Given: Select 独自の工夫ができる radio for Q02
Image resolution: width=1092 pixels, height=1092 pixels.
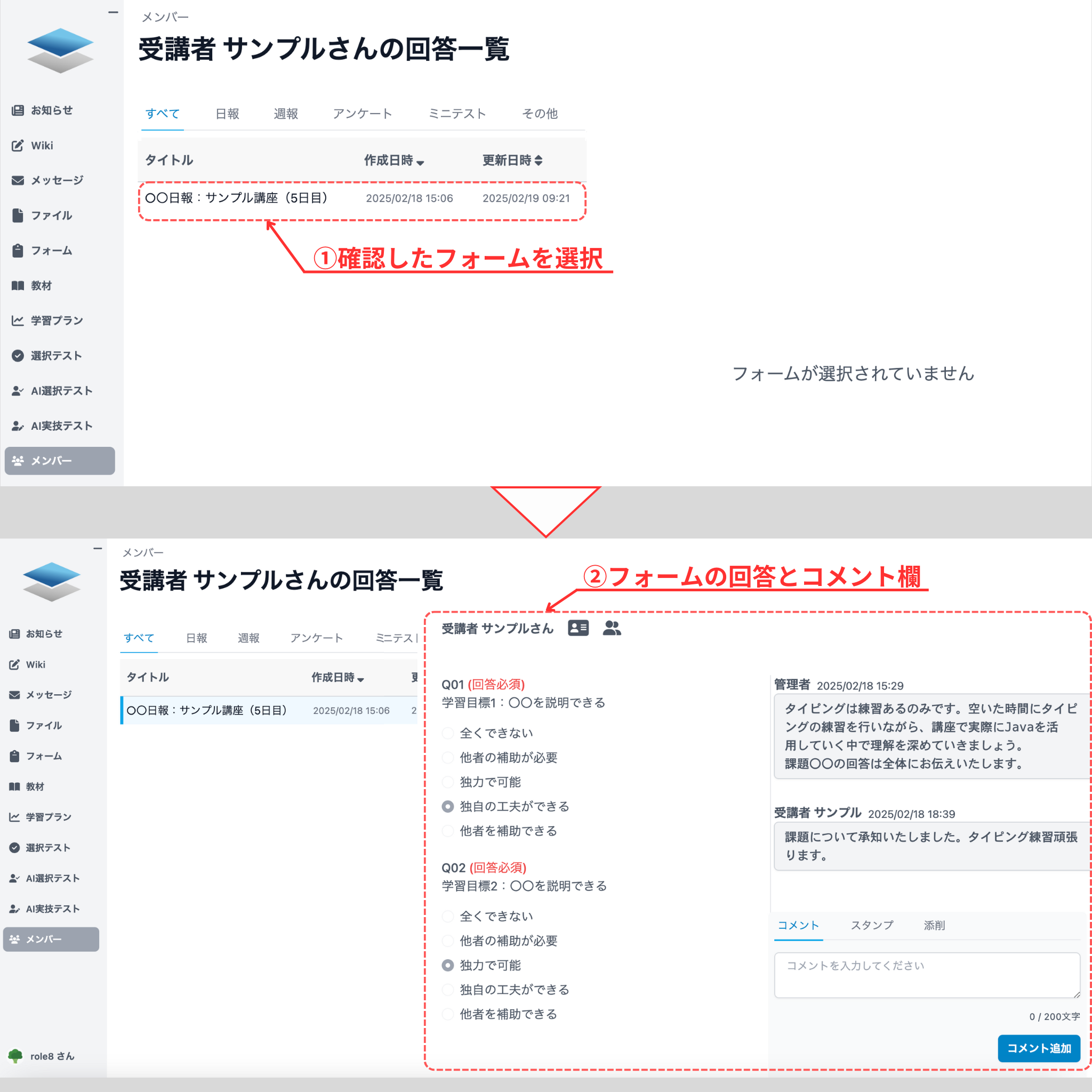Looking at the screenshot, I should [448, 990].
